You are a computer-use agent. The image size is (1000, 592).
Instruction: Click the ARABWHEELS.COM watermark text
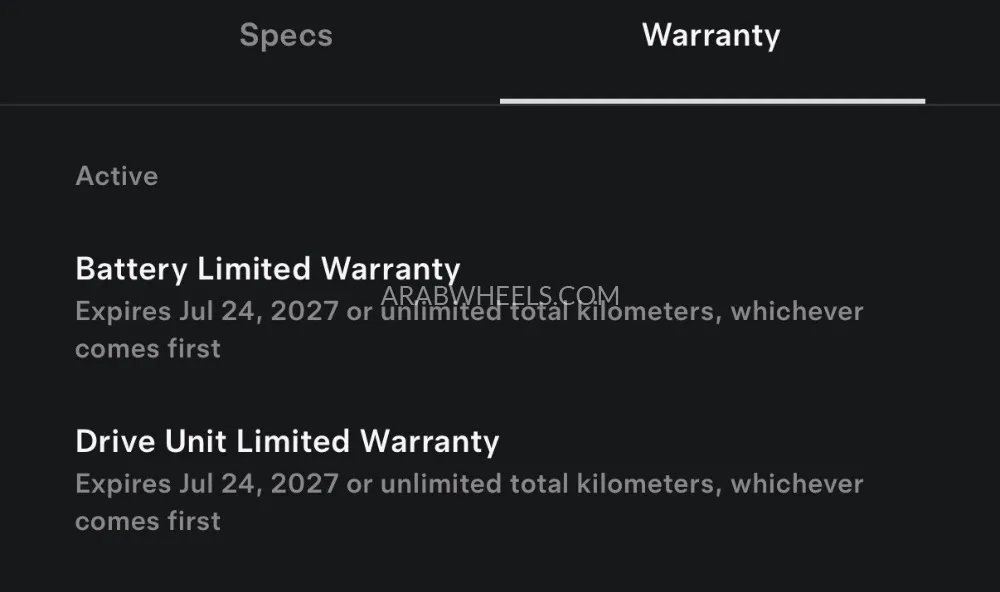[x=500, y=296]
